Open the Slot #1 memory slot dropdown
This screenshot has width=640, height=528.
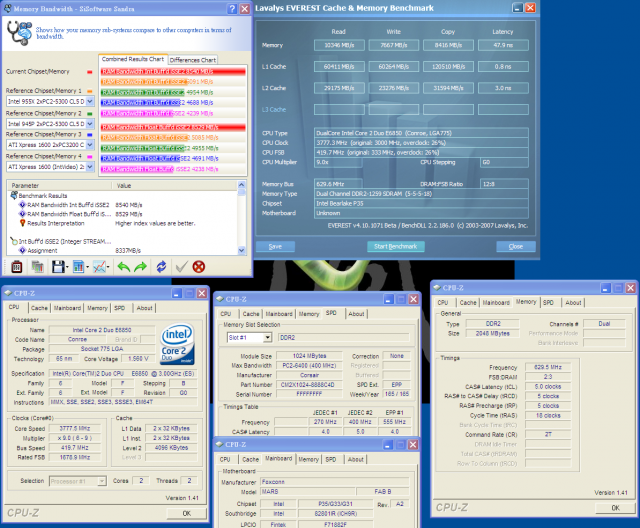[267, 337]
